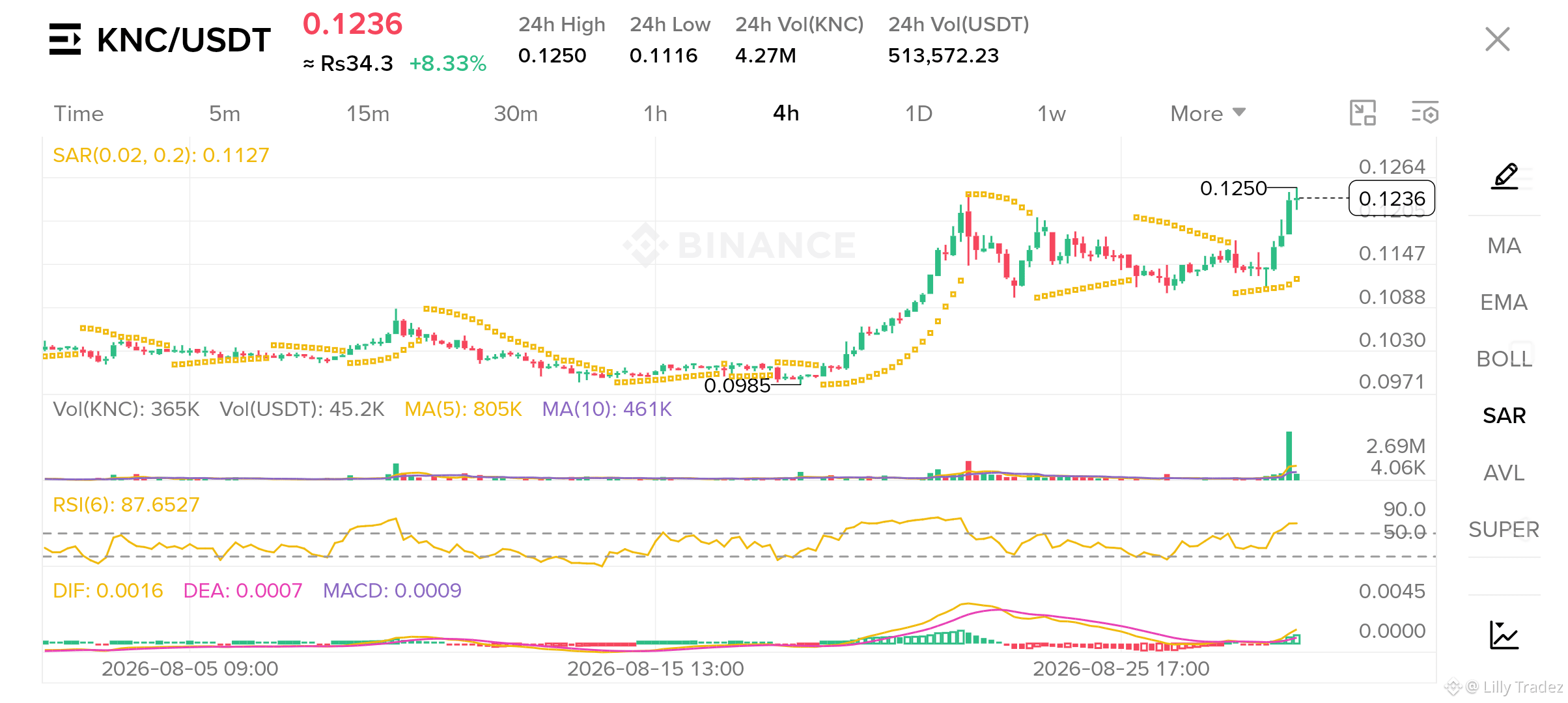Open the chart layout icon
Viewport: 1568px width, 703px height.
point(1363,113)
